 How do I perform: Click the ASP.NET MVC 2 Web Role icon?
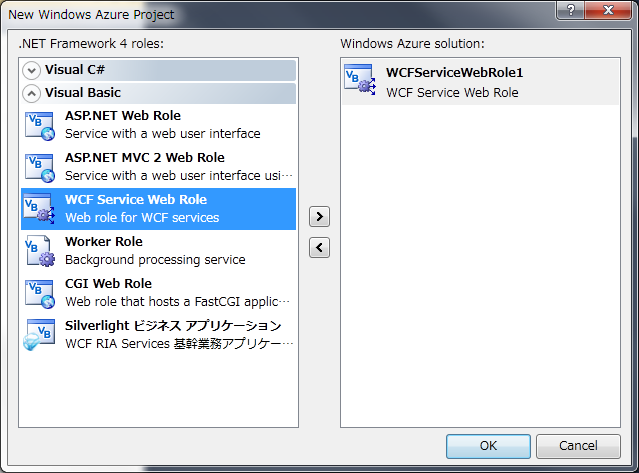point(40,168)
